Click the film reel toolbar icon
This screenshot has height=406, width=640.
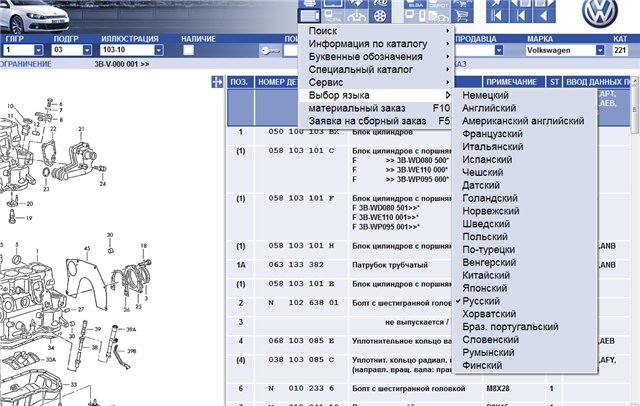click(x=380, y=16)
